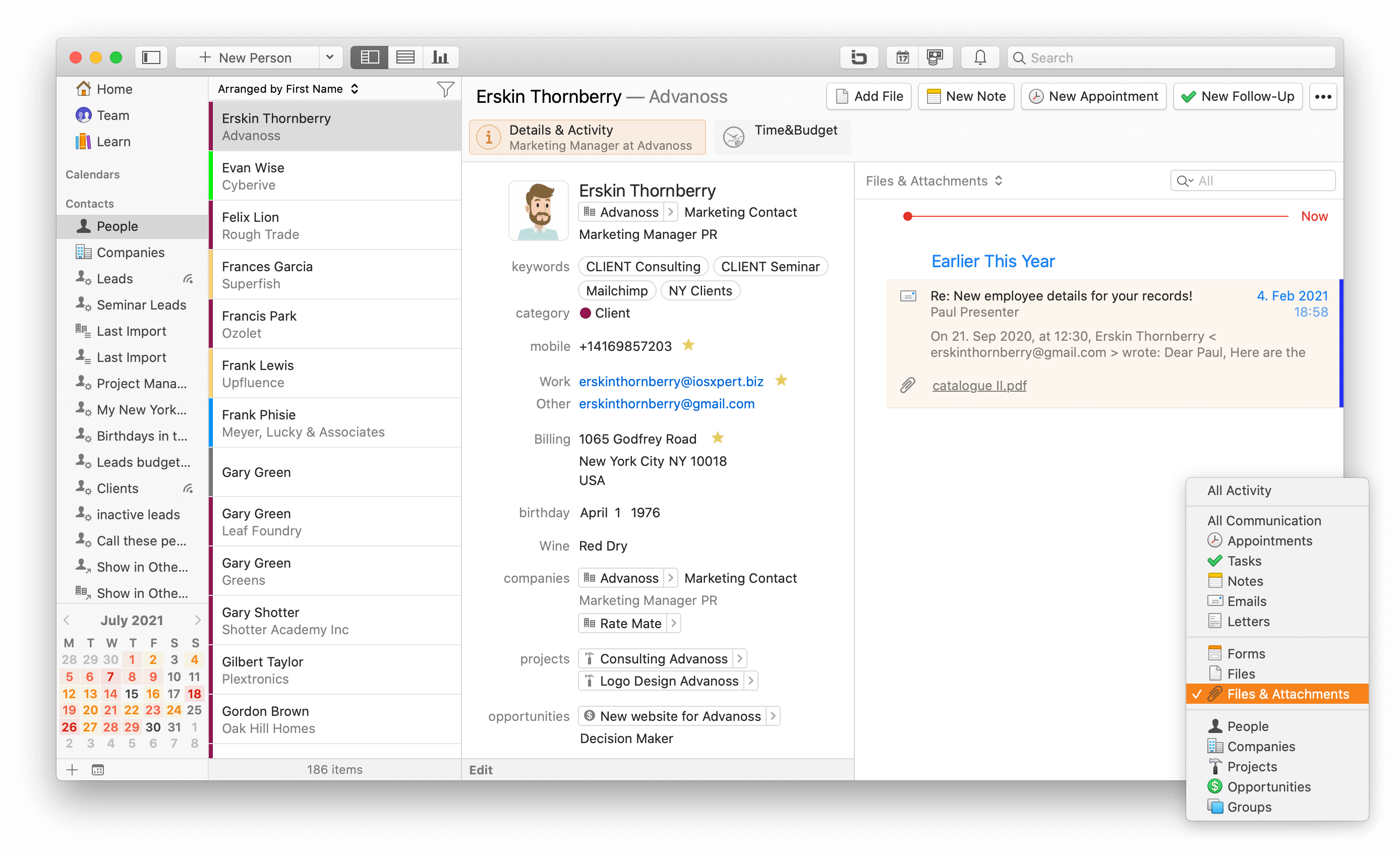Create a New Follow-Up
The width and height of the screenshot is (1400, 855).
tap(1238, 97)
